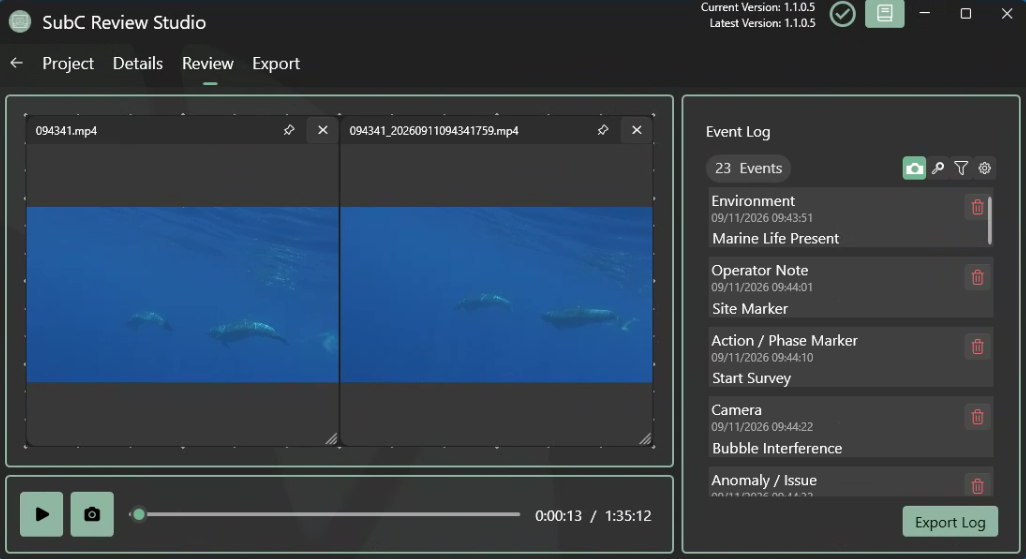
Task: Play the video
Action: click(41, 514)
